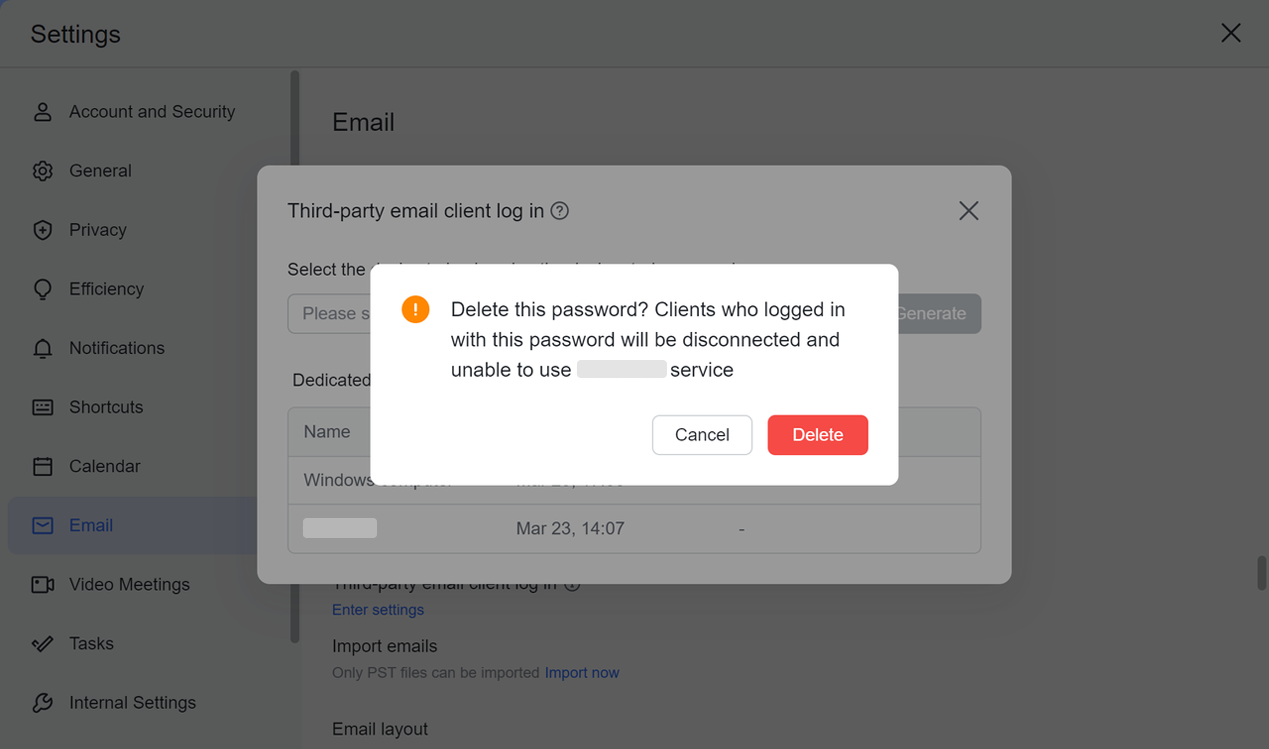This screenshot has width=1269, height=749.
Task: Click the Internal Settings wrench icon
Action: [42, 702]
